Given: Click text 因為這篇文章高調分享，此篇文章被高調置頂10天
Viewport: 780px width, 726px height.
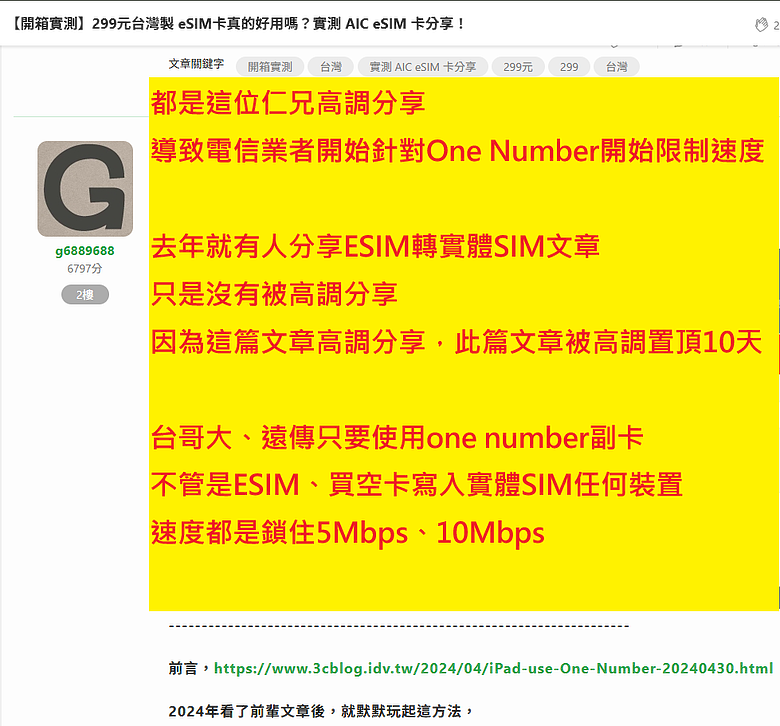Looking at the screenshot, I should click(x=457, y=342).
